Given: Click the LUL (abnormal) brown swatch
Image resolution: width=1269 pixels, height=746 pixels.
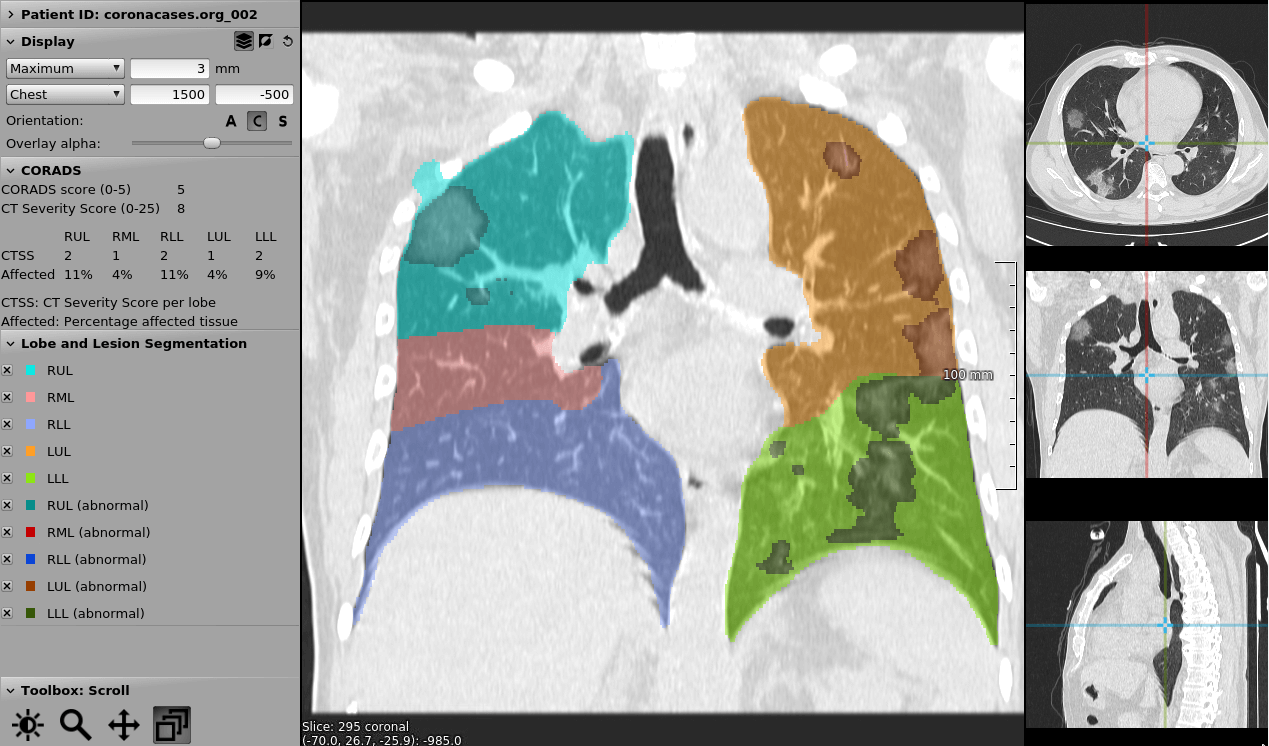Looking at the screenshot, I should [31, 586].
